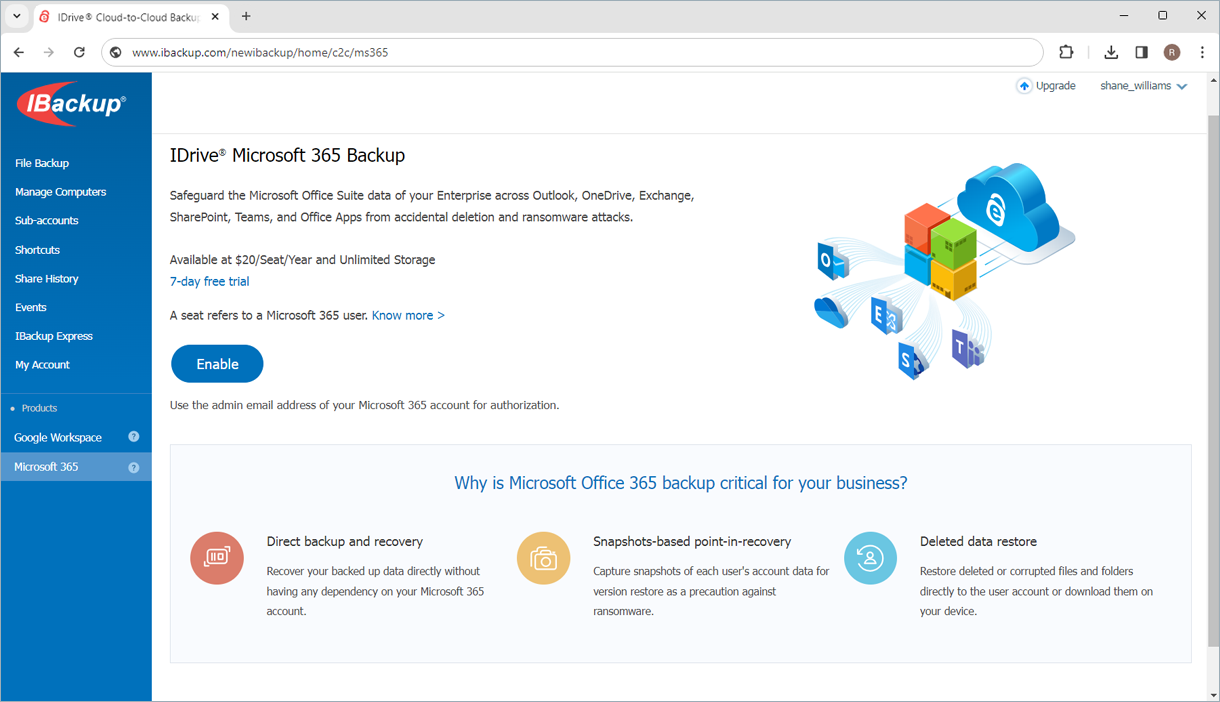1220x702 pixels.
Task: Open Shortcuts in the sidebar
Action: pos(37,250)
